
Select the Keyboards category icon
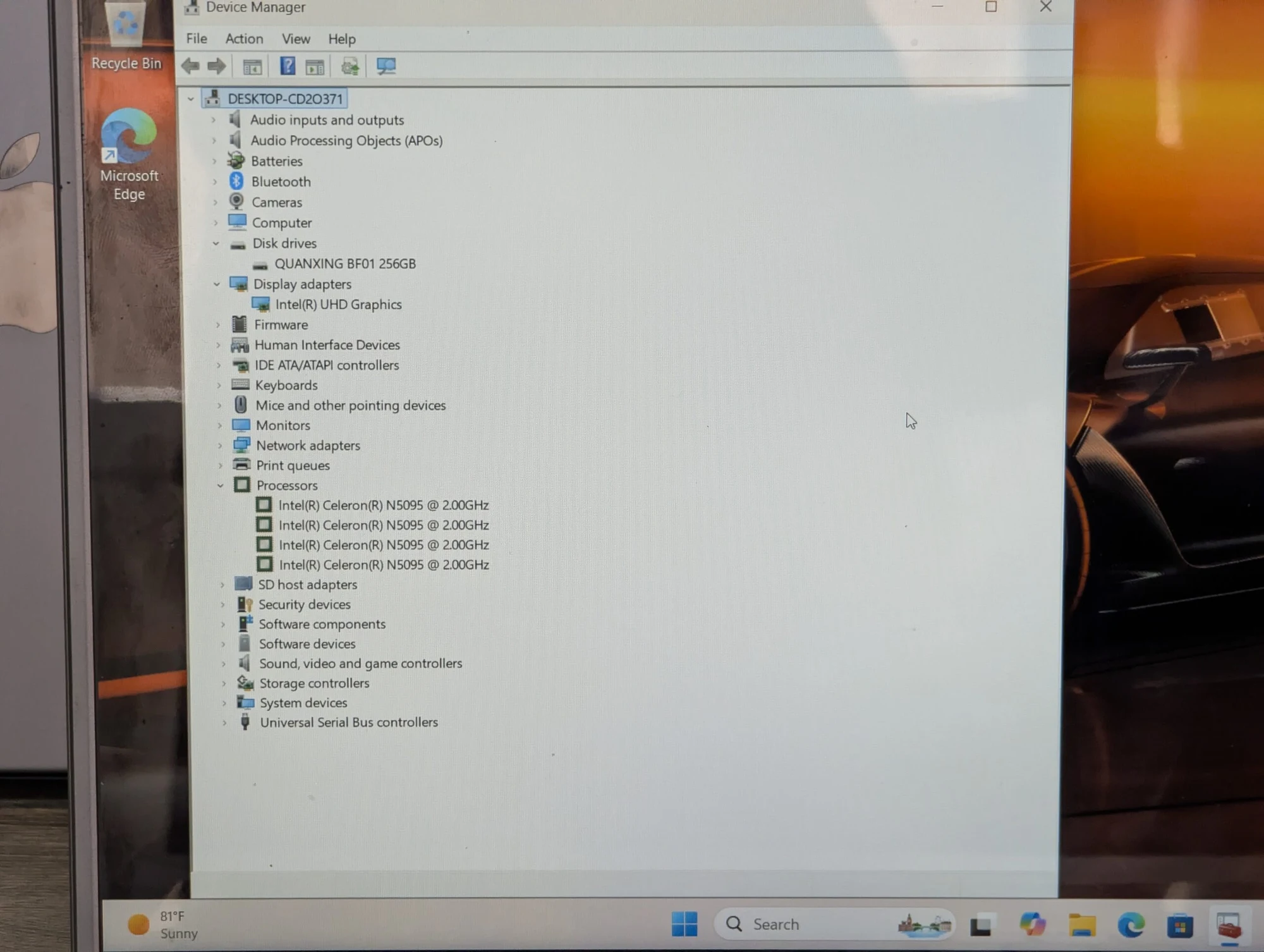coord(240,384)
